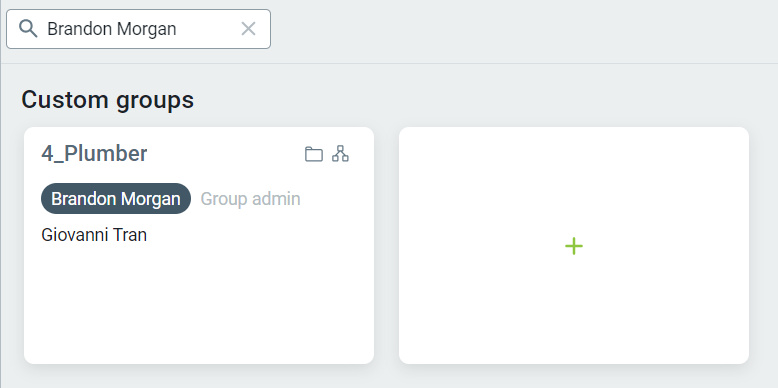Click blank space inside the search box
The height and width of the screenshot is (388, 778).
coord(208,29)
